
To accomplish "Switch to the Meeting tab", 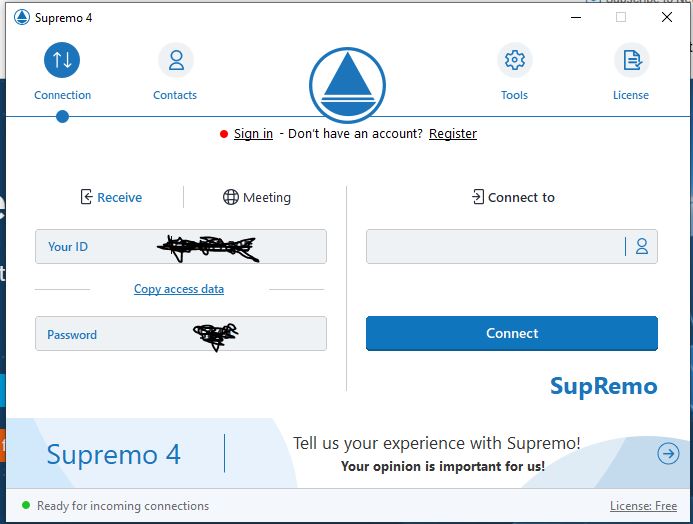I will click(x=257, y=197).
